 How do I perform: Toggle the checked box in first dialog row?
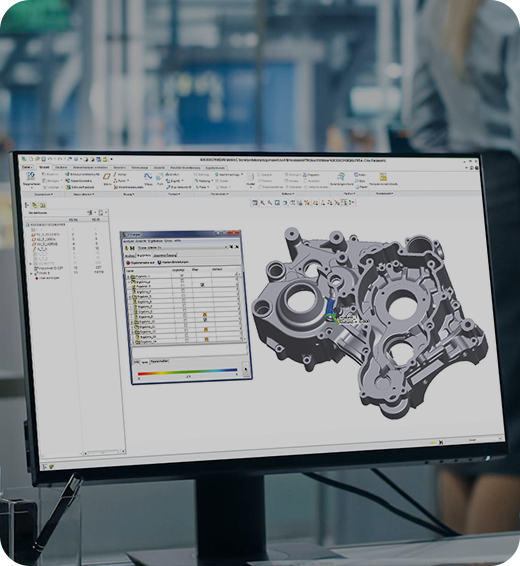click(x=182, y=276)
